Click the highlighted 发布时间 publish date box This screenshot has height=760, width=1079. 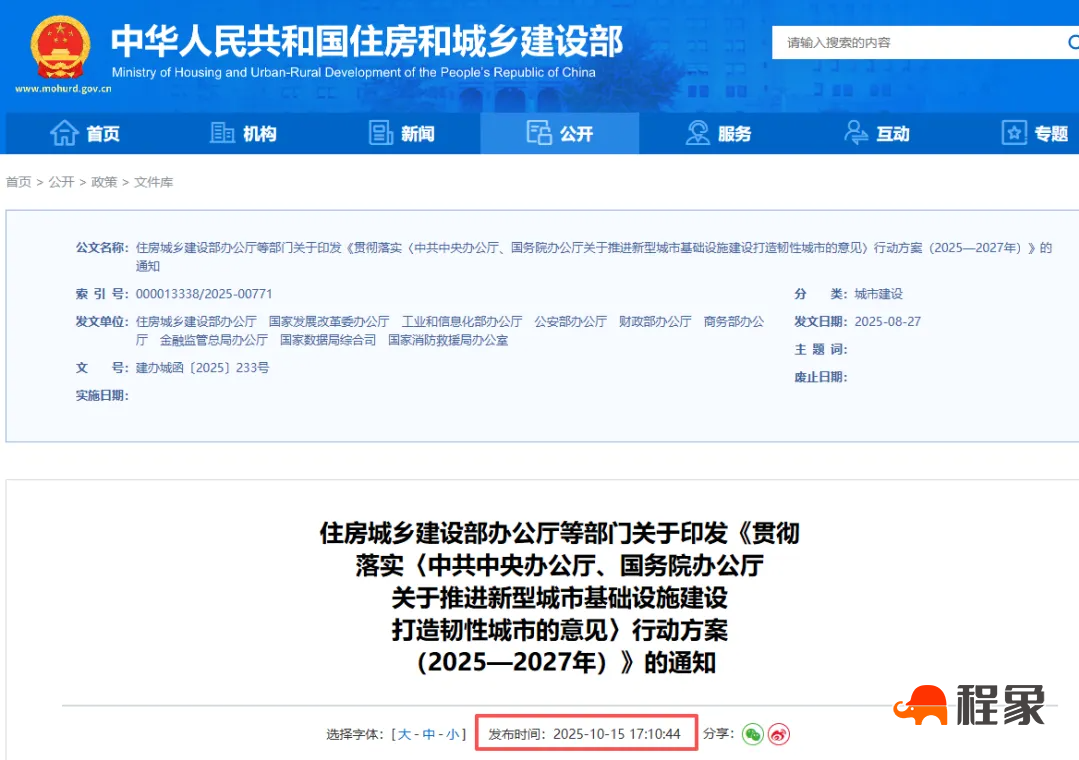586,733
